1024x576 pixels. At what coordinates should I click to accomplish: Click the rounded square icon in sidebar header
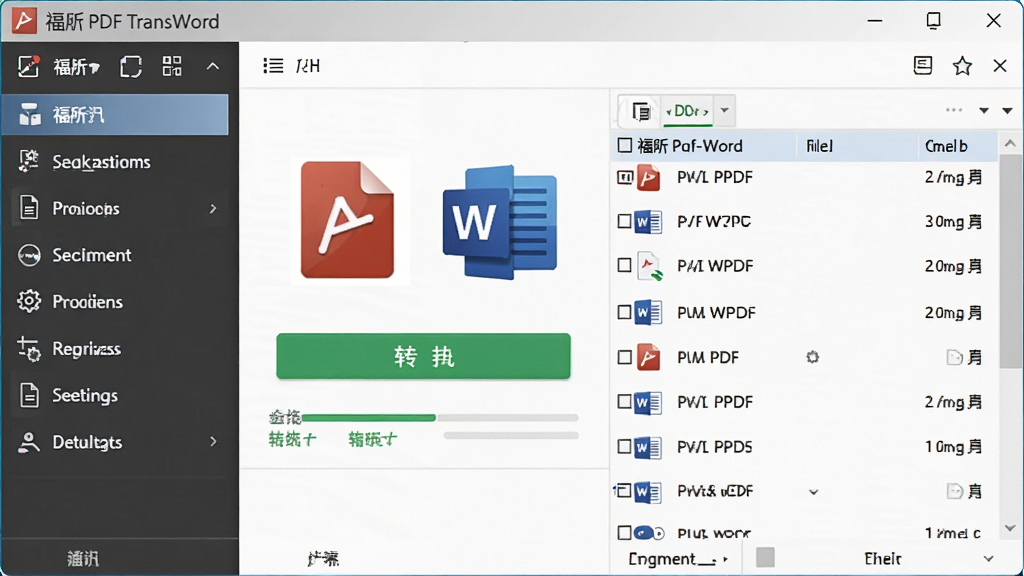pos(131,66)
